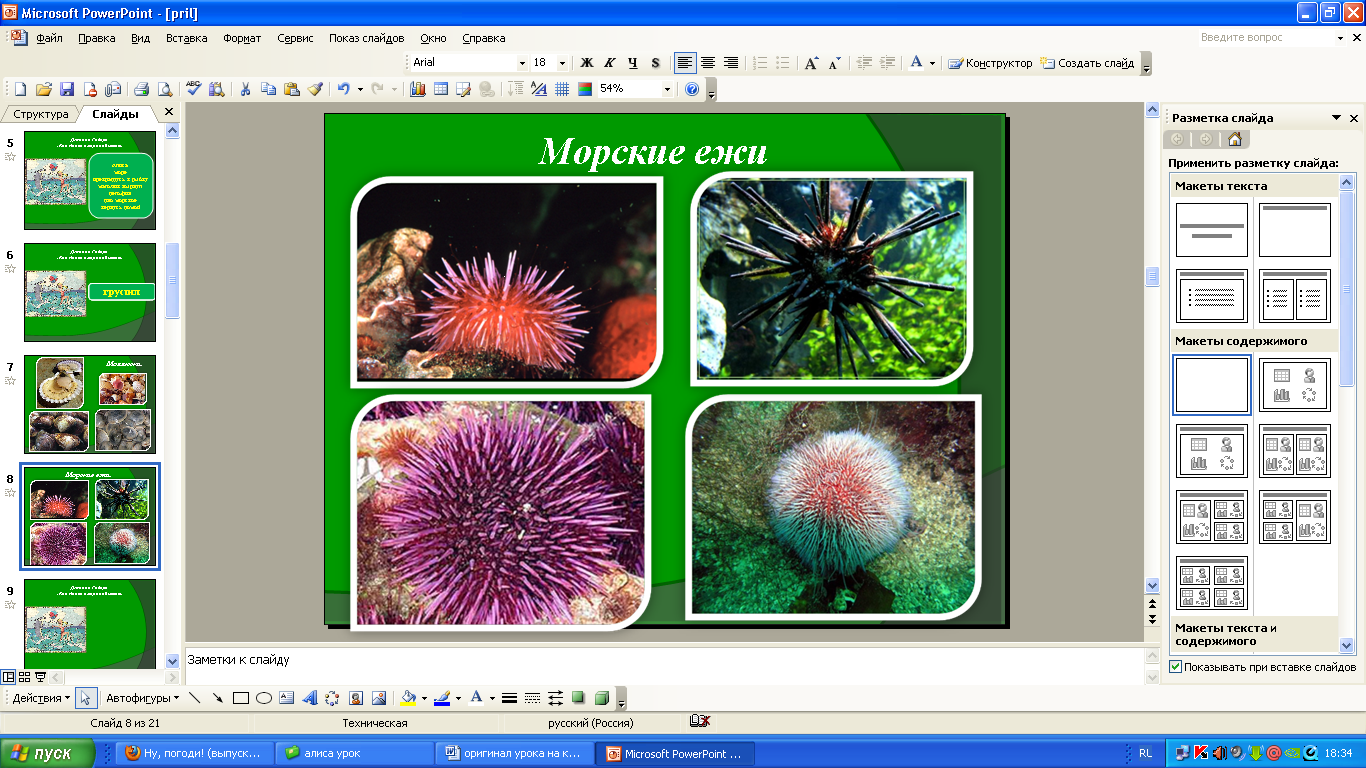
Task: Apply 3-D style from drawing toolbar
Action: 601,698
